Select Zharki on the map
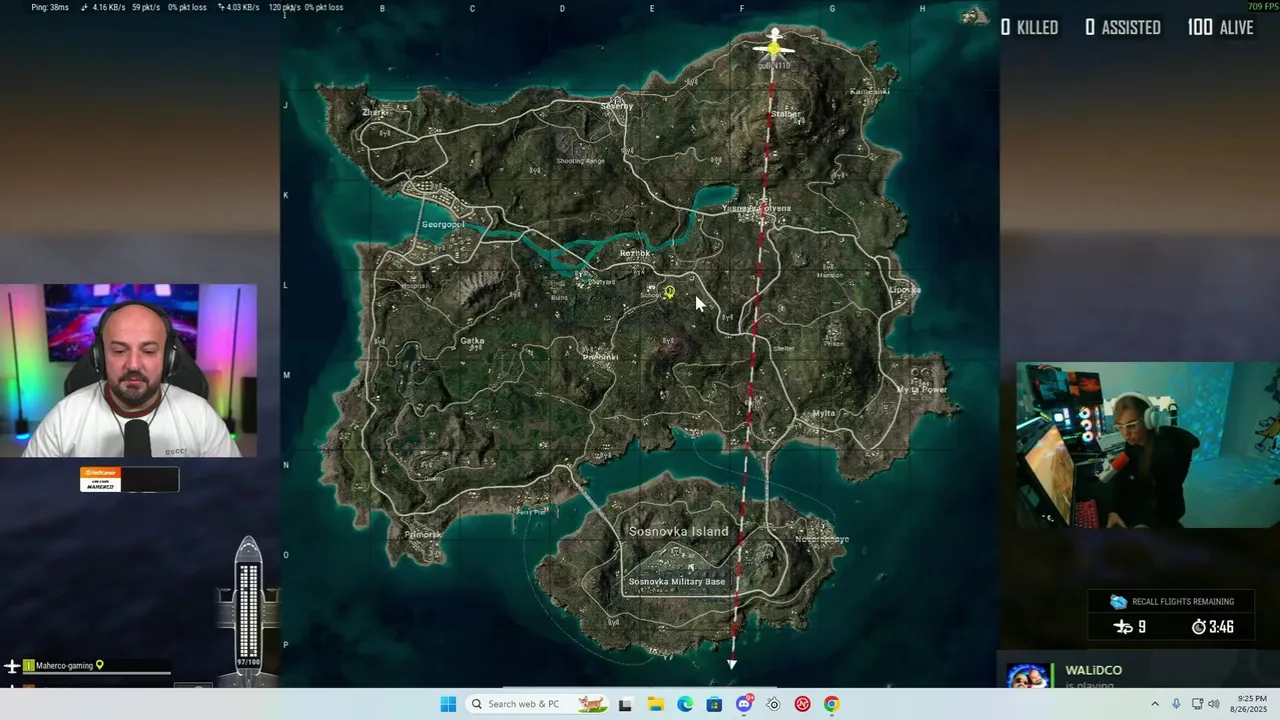Viewport: 1280px width, 720px height. [375, 112]
